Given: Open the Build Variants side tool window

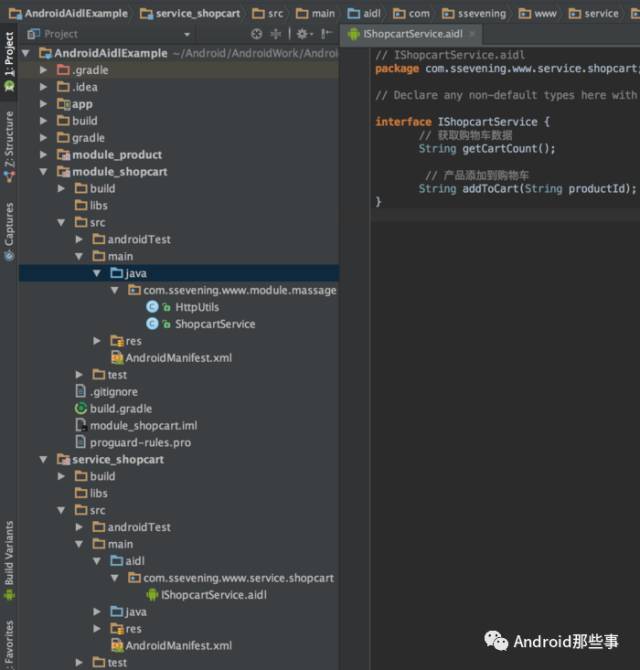Looking at the screenshot, I should (9, 560).
